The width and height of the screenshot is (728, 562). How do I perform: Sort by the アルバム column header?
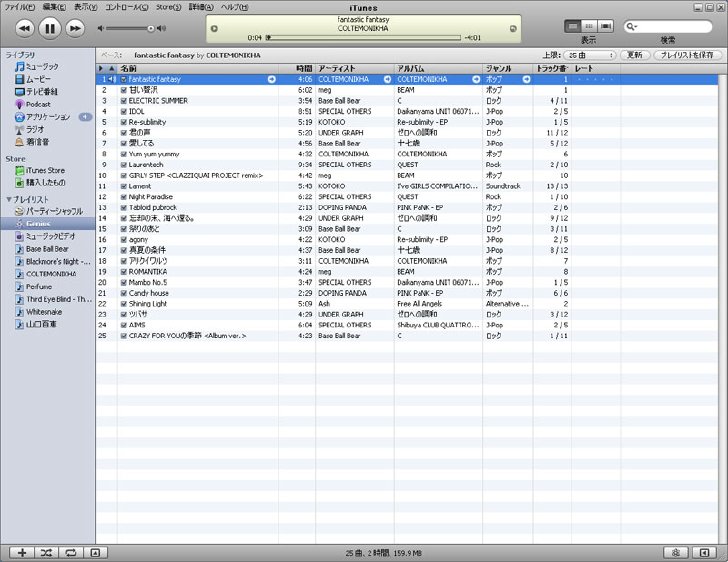pos(438,69)
